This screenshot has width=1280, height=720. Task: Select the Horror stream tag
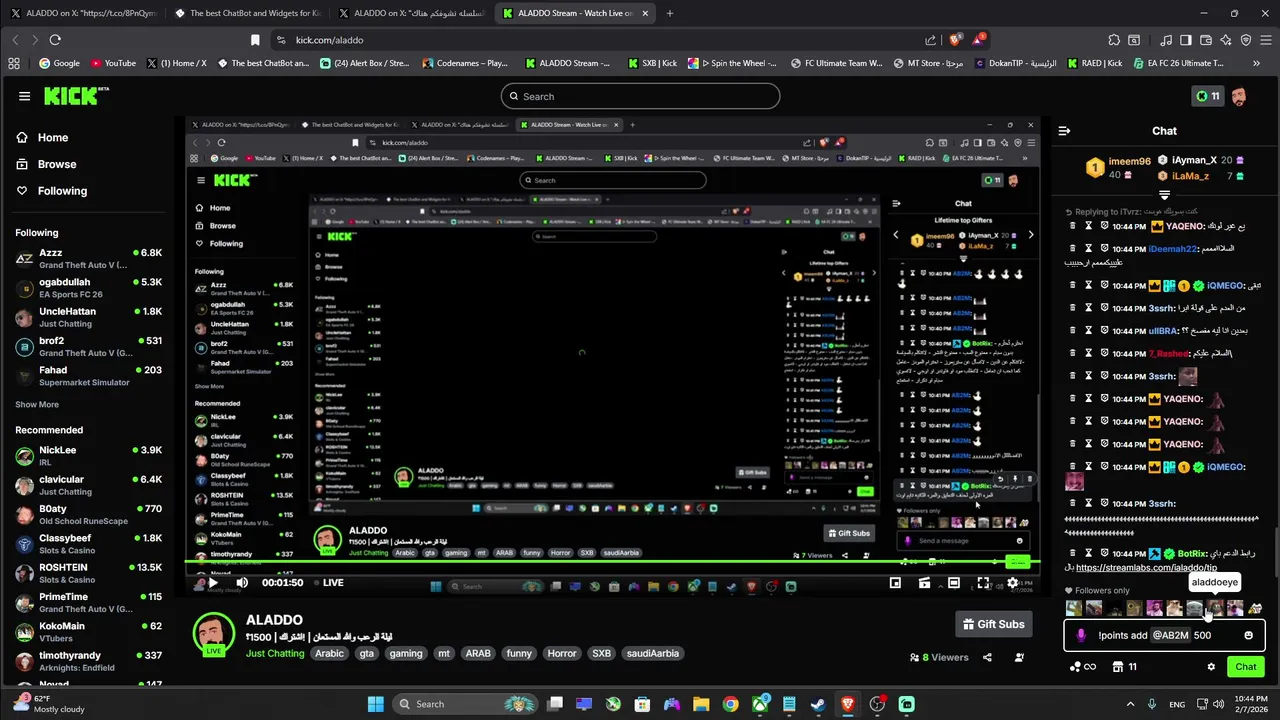coord(562,653)
